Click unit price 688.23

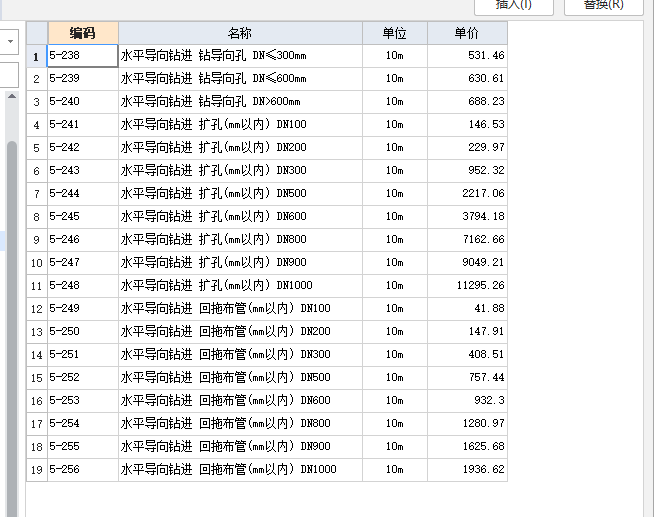coord(468,102)
